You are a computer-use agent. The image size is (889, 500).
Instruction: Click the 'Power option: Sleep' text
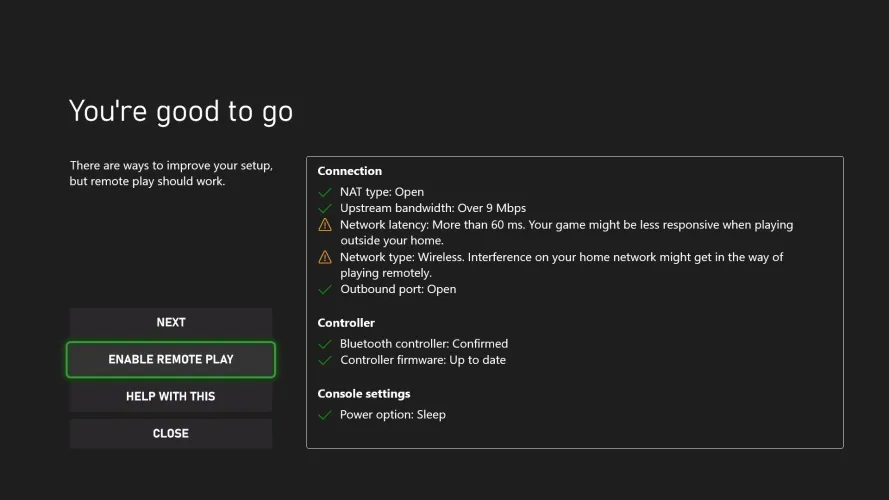tap(393, 415)
